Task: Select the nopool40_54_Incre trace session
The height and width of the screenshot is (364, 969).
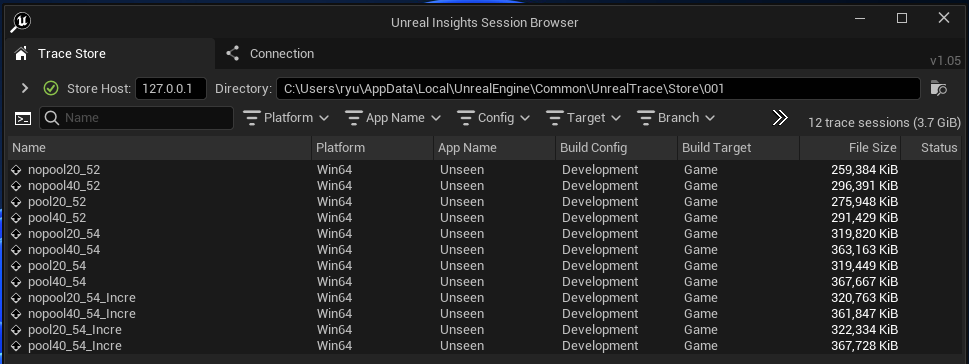Action: [x=485, y=314]
